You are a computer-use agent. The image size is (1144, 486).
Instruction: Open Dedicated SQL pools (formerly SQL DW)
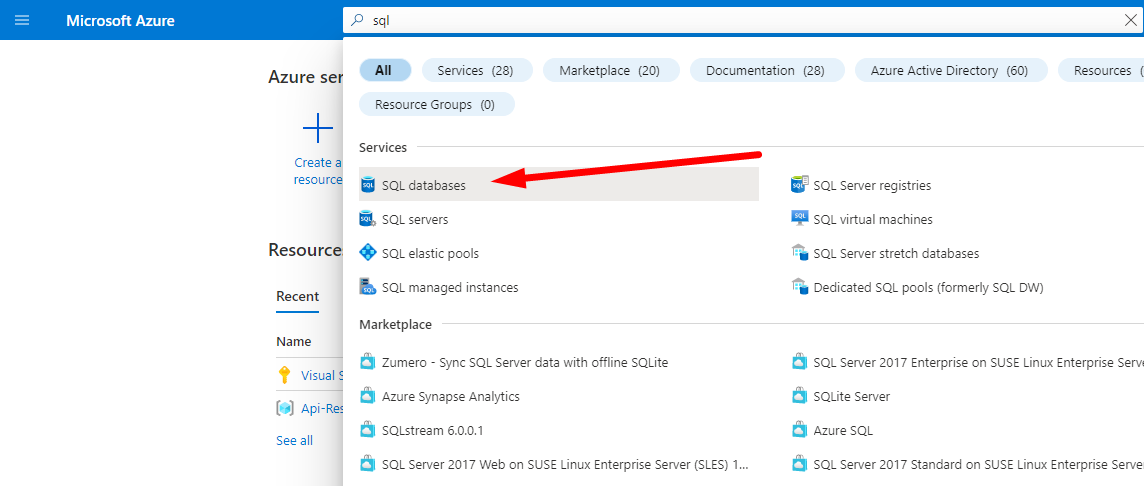click(x=928, y=287)
